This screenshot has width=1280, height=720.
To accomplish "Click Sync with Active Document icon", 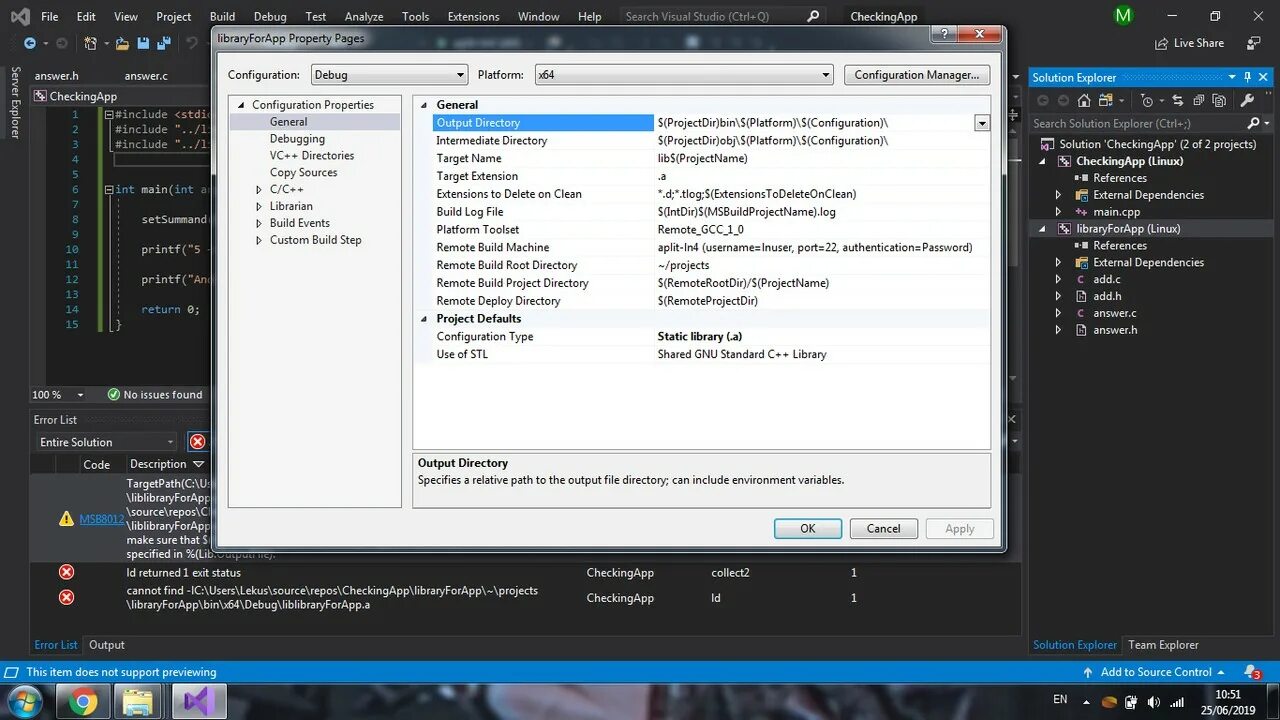I will [1177, 100].
